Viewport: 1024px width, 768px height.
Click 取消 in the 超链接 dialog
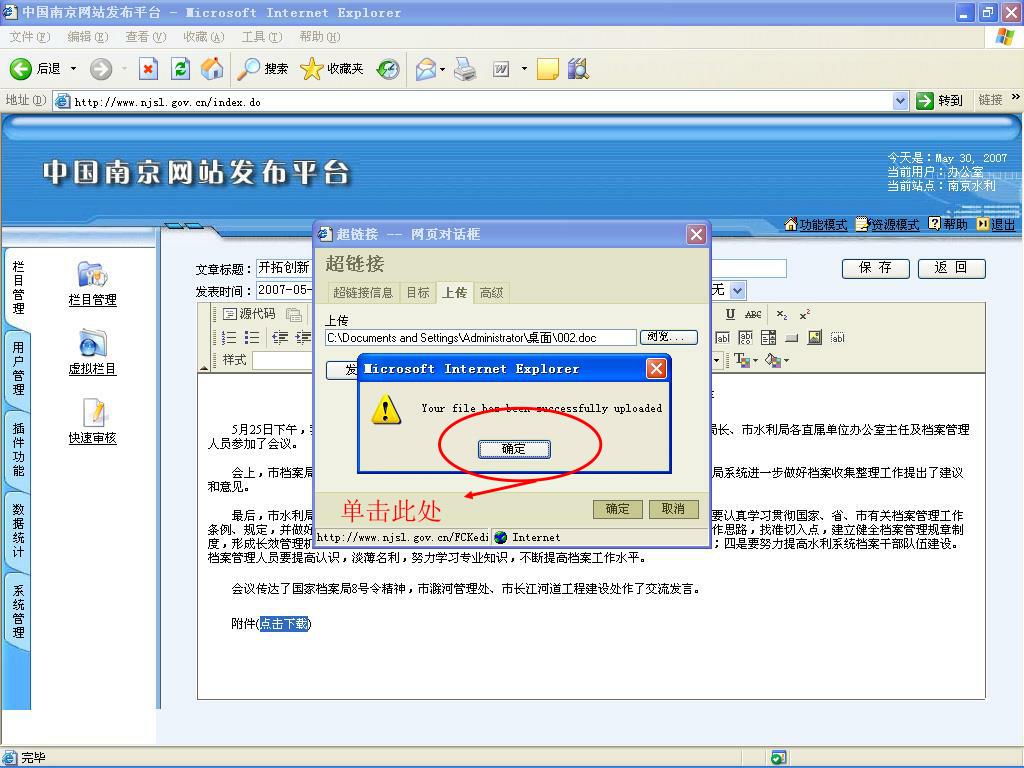click(673, 509)
